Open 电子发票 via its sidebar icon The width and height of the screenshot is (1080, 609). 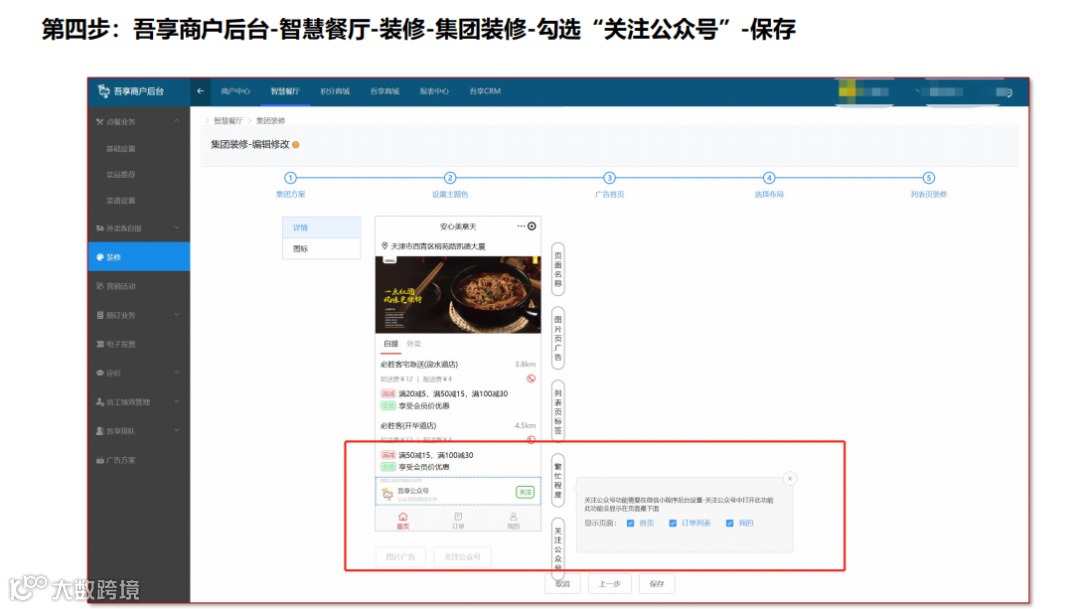pos(100,344)
